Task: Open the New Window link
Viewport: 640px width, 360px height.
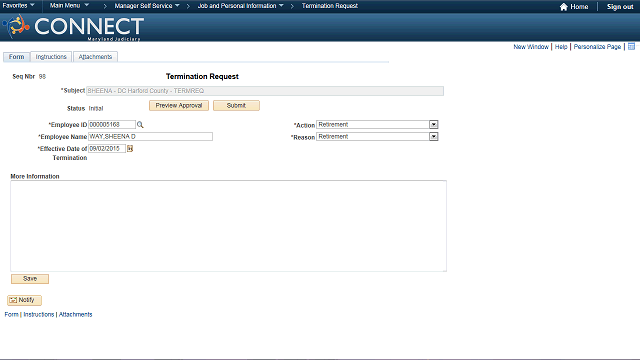Action: (x=531, y=47)
